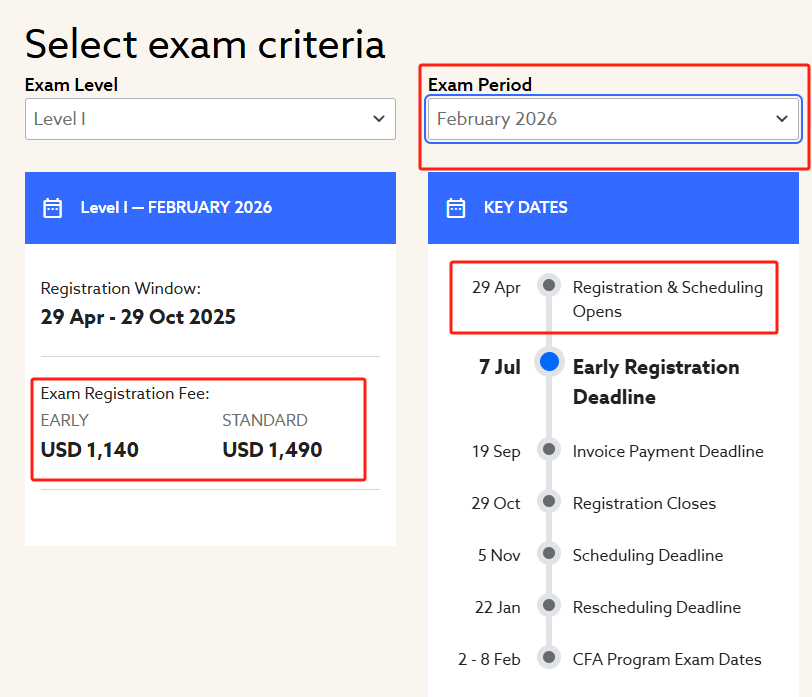Viewport: 812px width, 697px height.
Task: Click the chevron arrow in the Level I box
Action: pos(379,119)
